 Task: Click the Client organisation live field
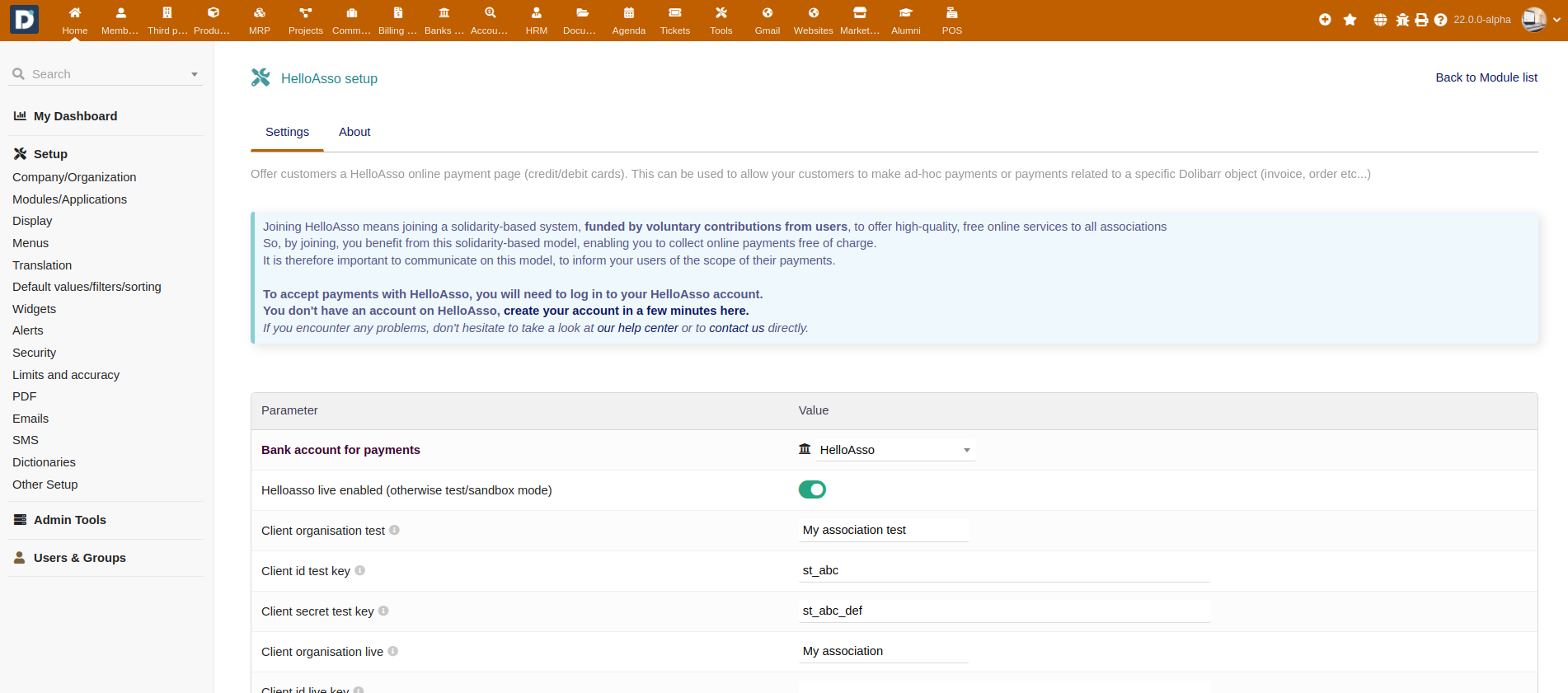pyautogui.click(x=883, y=651)
